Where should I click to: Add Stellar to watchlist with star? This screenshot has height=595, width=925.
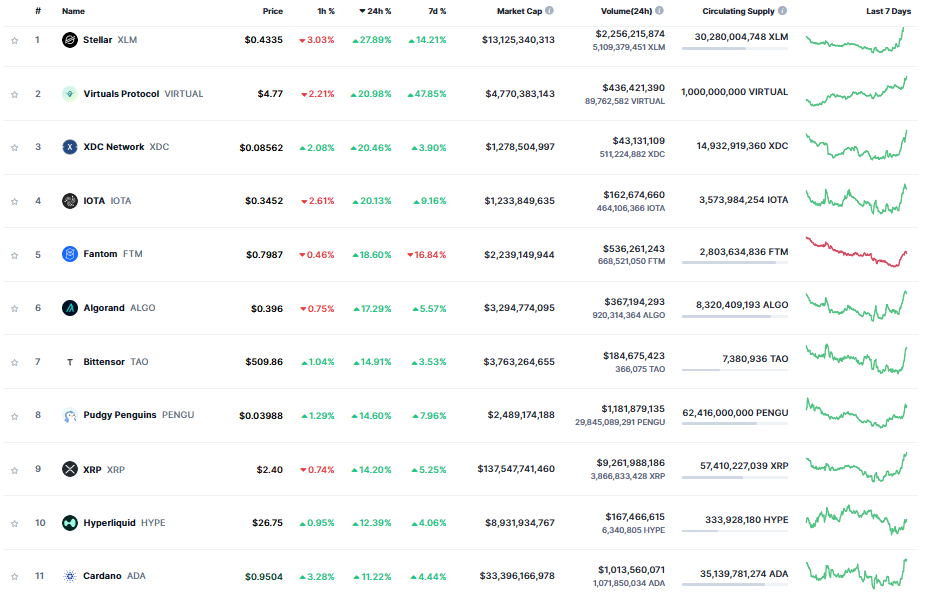15,41
